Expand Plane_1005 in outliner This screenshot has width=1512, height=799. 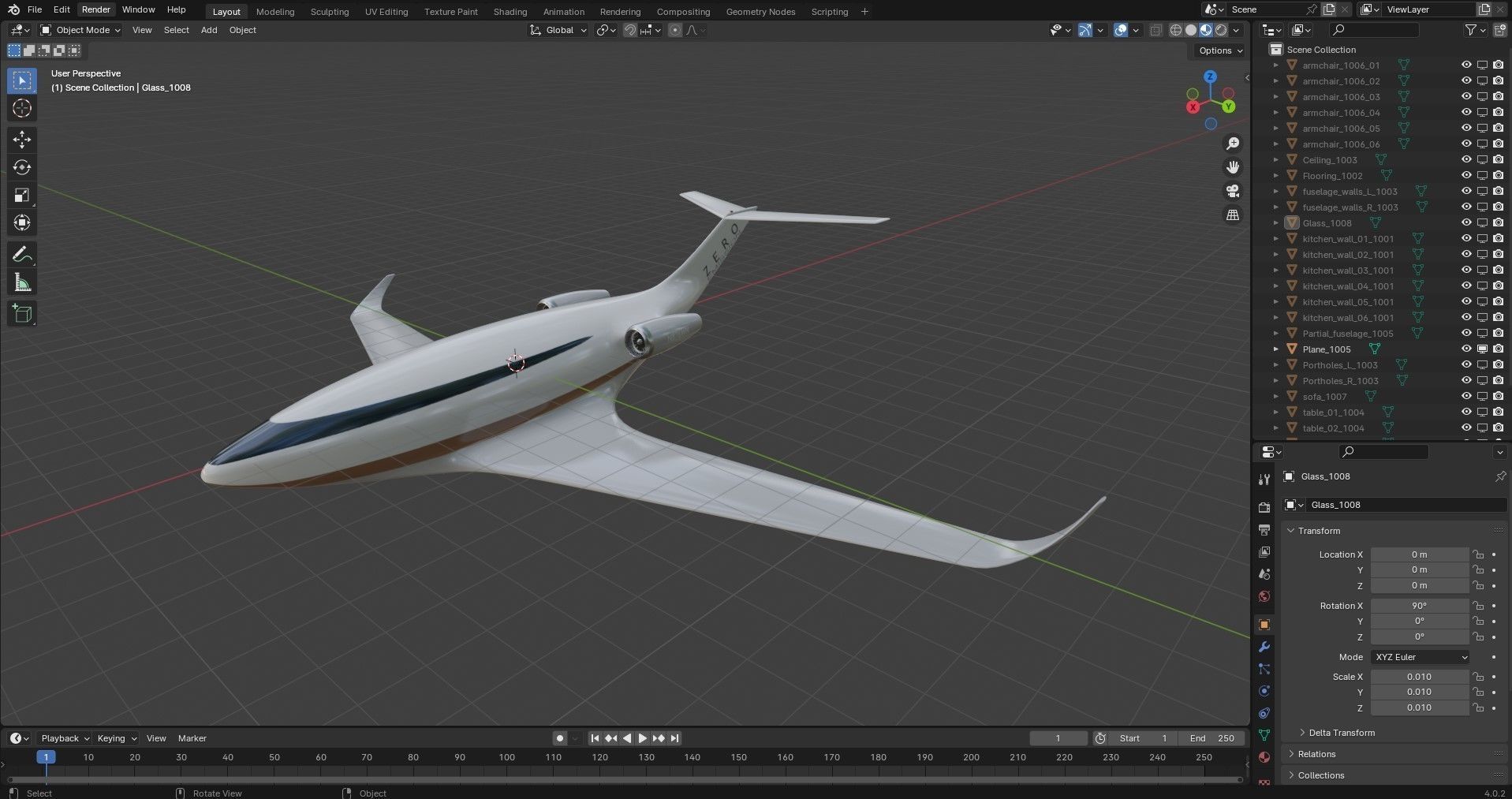[1275, 349]
